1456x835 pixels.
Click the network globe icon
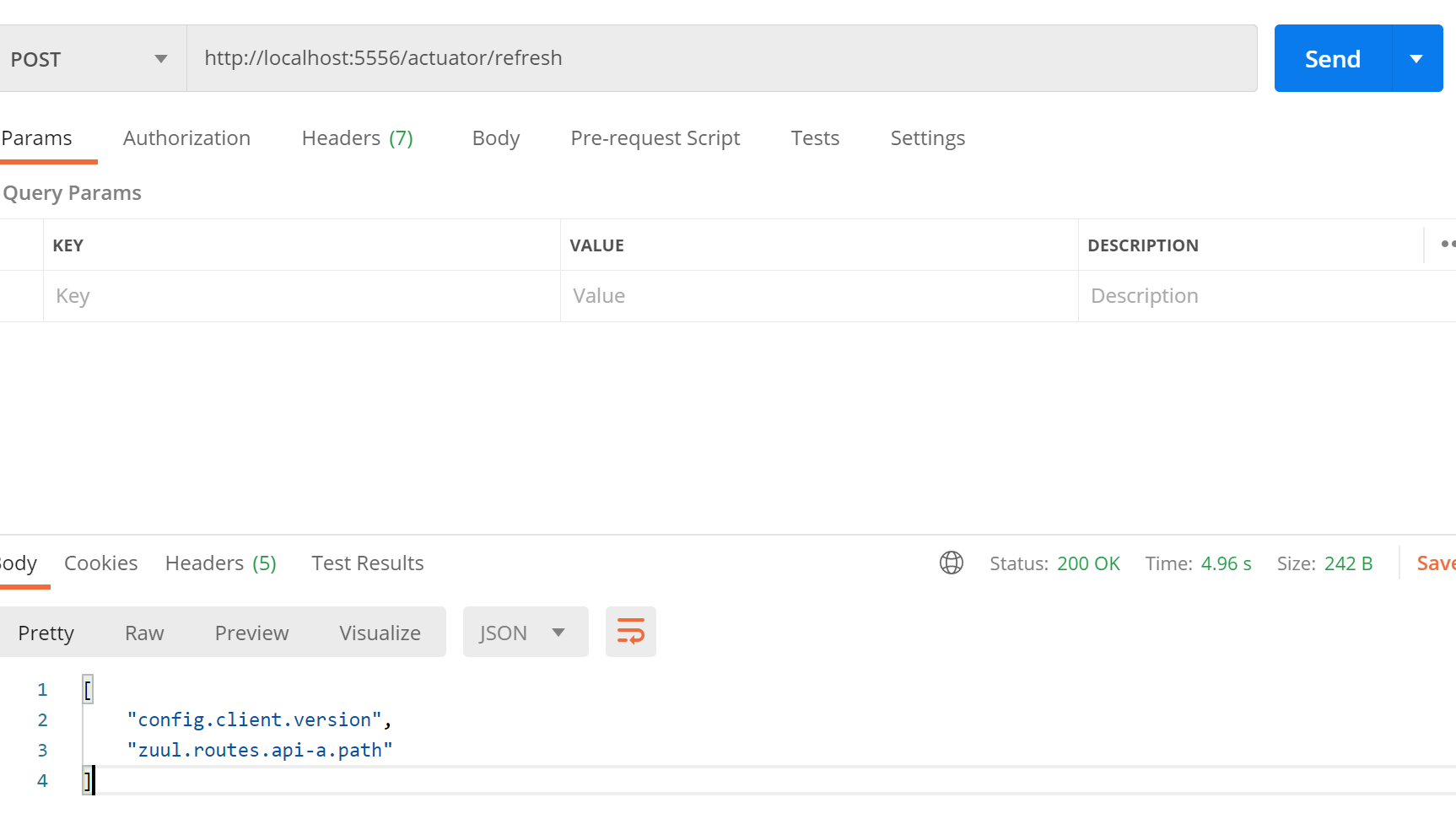click(952, 563)
